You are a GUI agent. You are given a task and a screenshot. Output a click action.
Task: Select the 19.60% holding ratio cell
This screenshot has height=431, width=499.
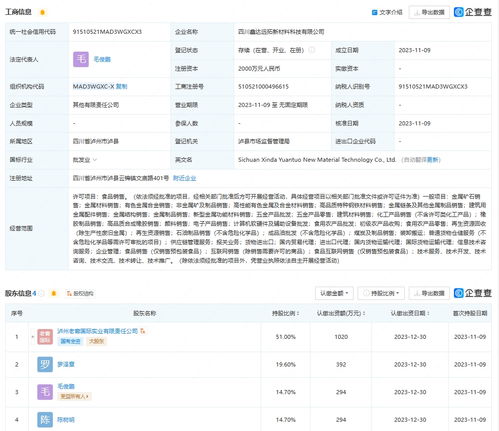coord(286,364)
